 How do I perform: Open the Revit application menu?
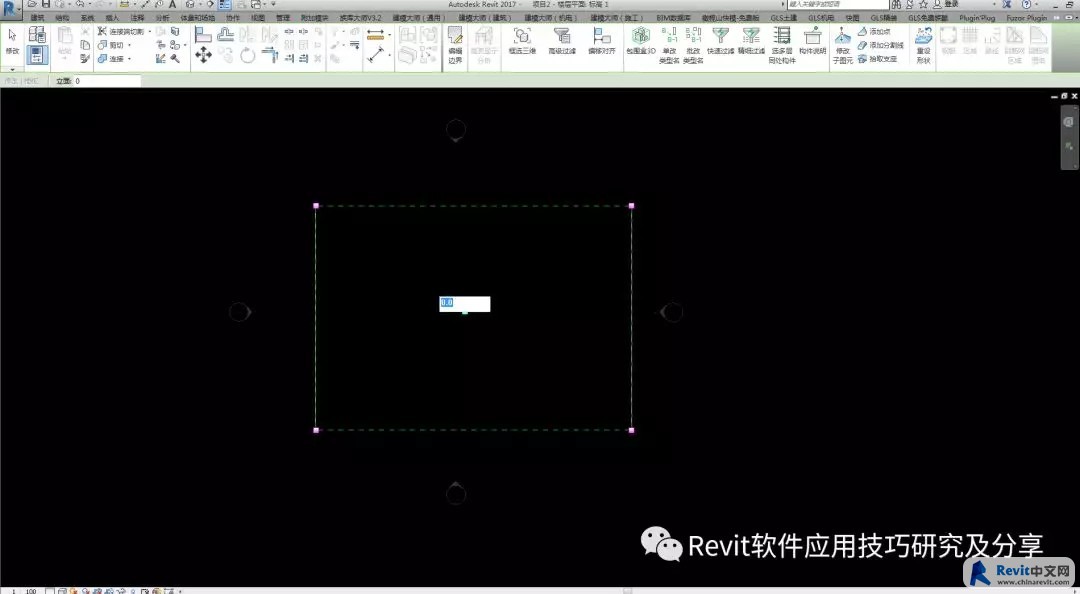10,8
